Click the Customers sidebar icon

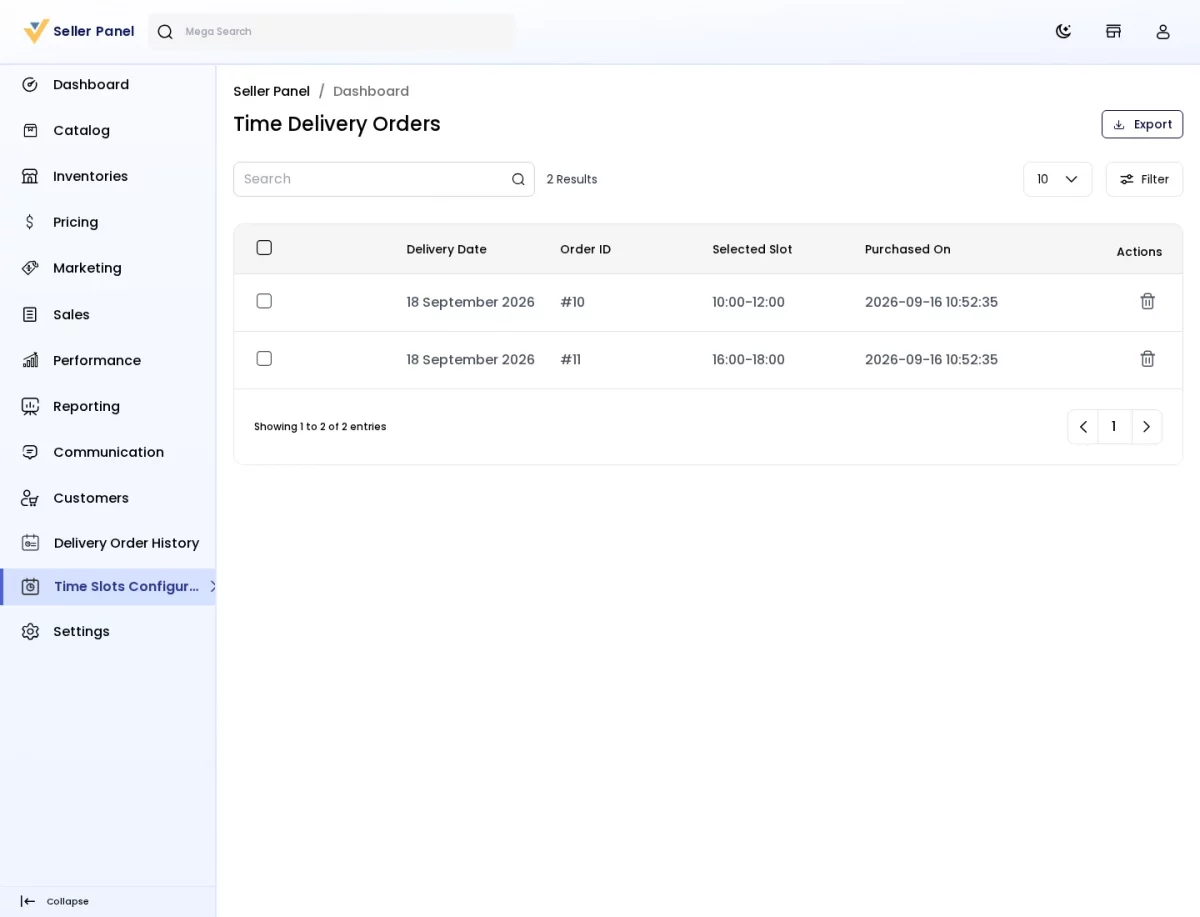pyautogui.click(x=30, y=498)
